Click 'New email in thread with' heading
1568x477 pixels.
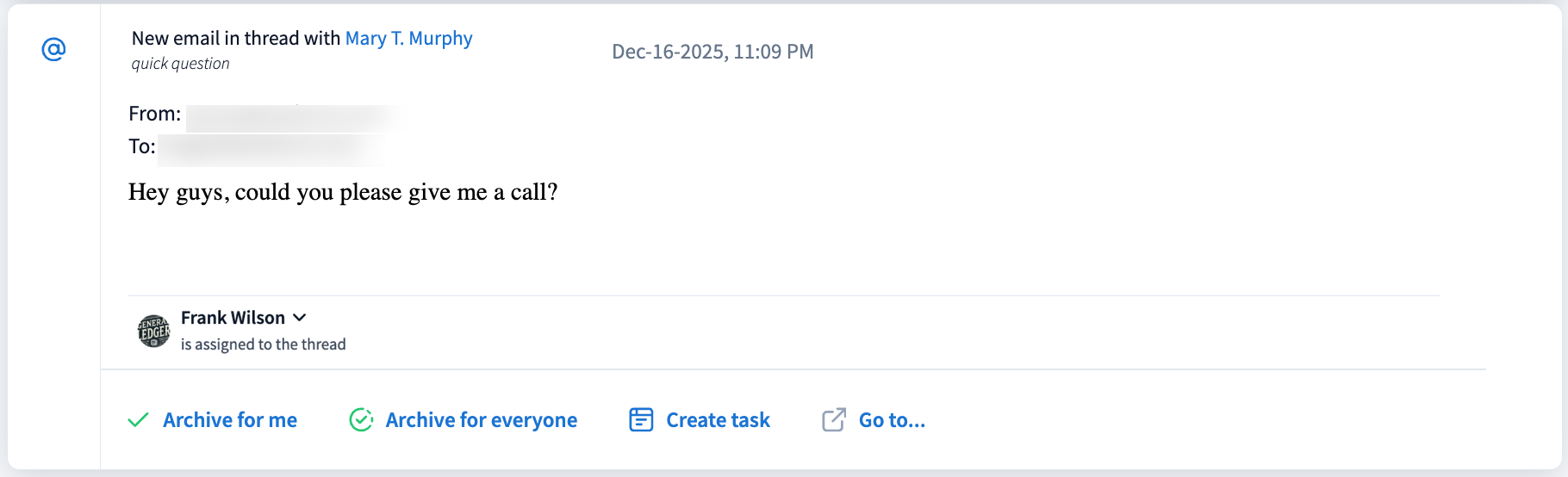coord(236,39)
